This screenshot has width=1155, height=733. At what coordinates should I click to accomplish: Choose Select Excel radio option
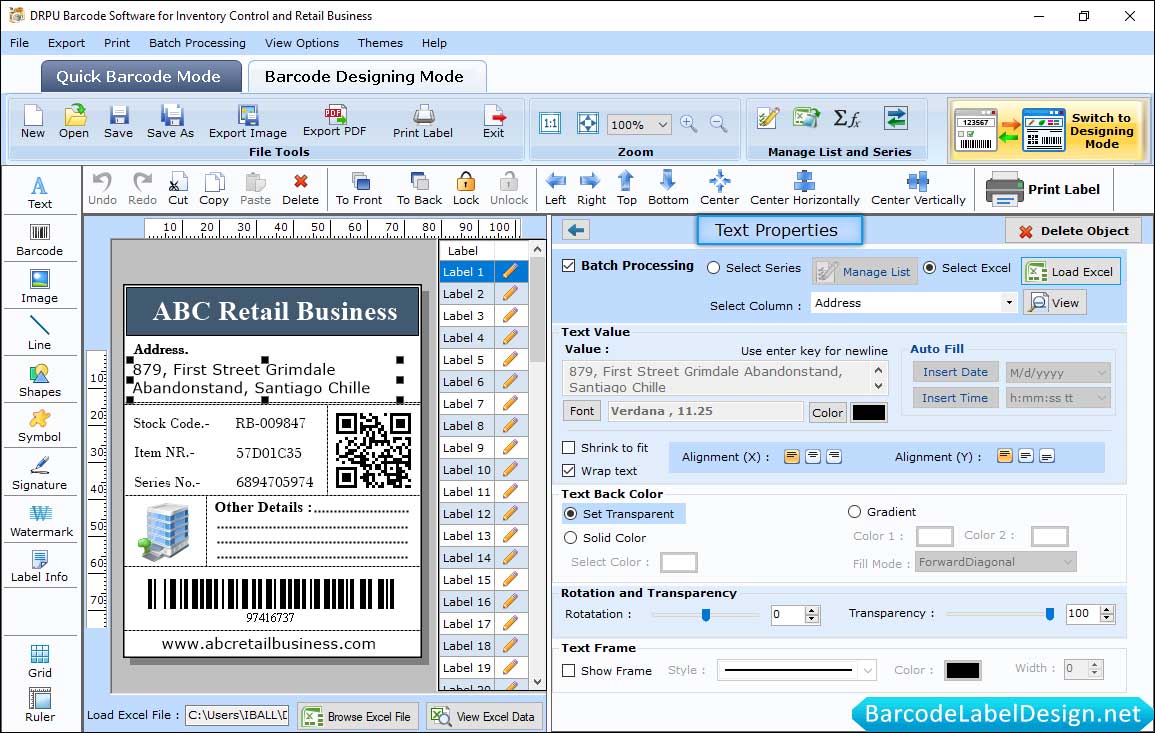930,267
